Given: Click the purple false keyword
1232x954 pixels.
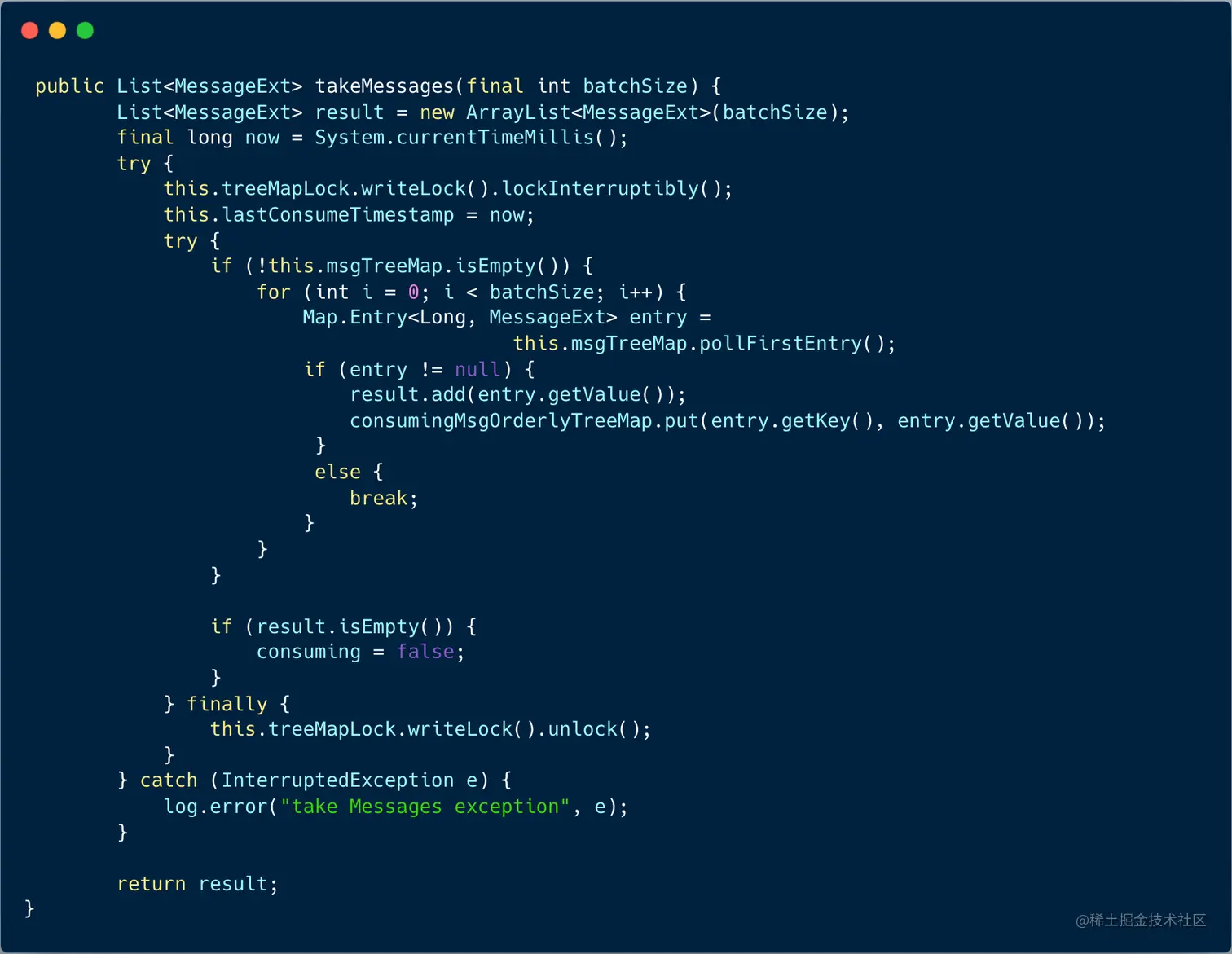Looking at the screenshot, I should pyautogui.click(x=425, y=653).
